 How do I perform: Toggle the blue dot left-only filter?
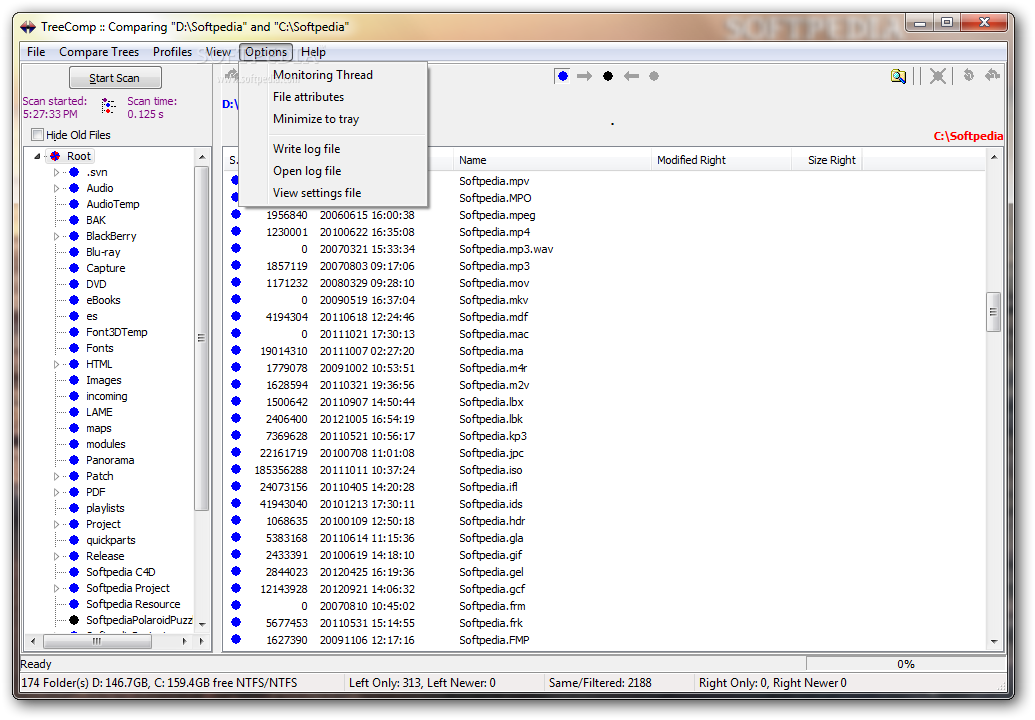click(x=562, y=76)
